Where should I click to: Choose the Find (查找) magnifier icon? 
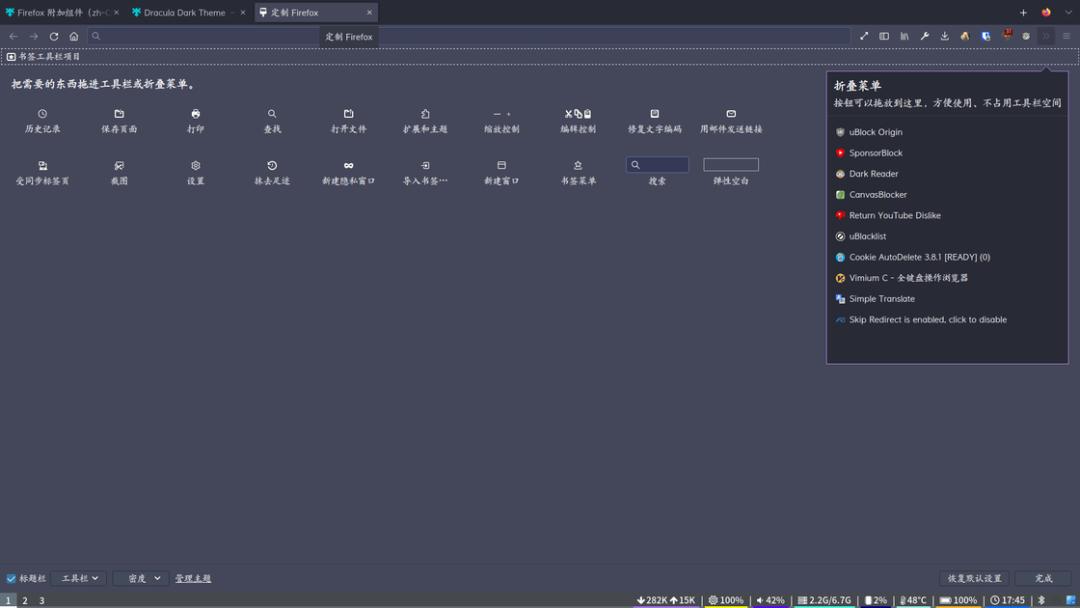[x=272, y=114]
